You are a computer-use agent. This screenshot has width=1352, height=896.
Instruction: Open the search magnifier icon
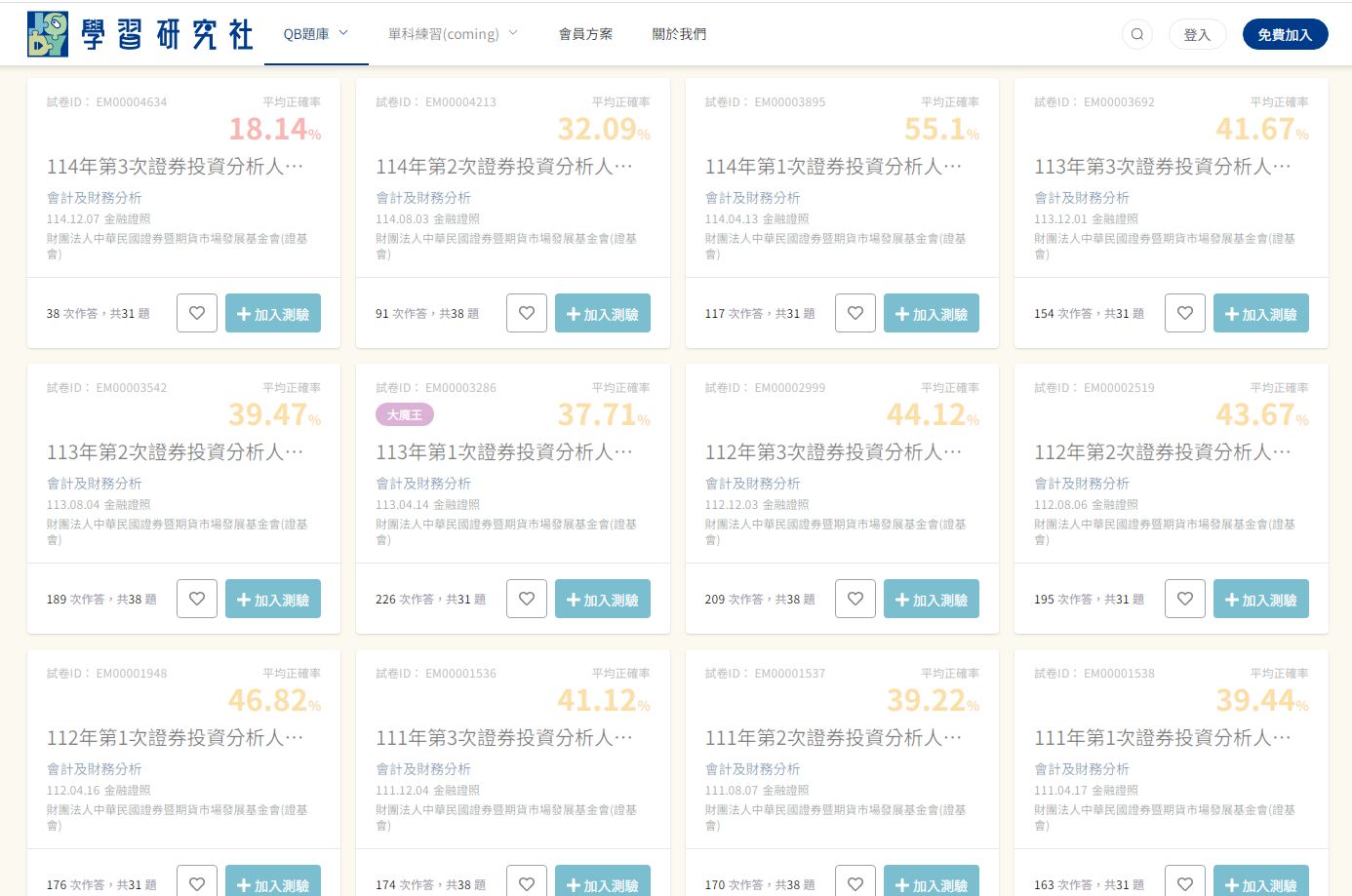pyautogui.click(x=1136, y=35)
